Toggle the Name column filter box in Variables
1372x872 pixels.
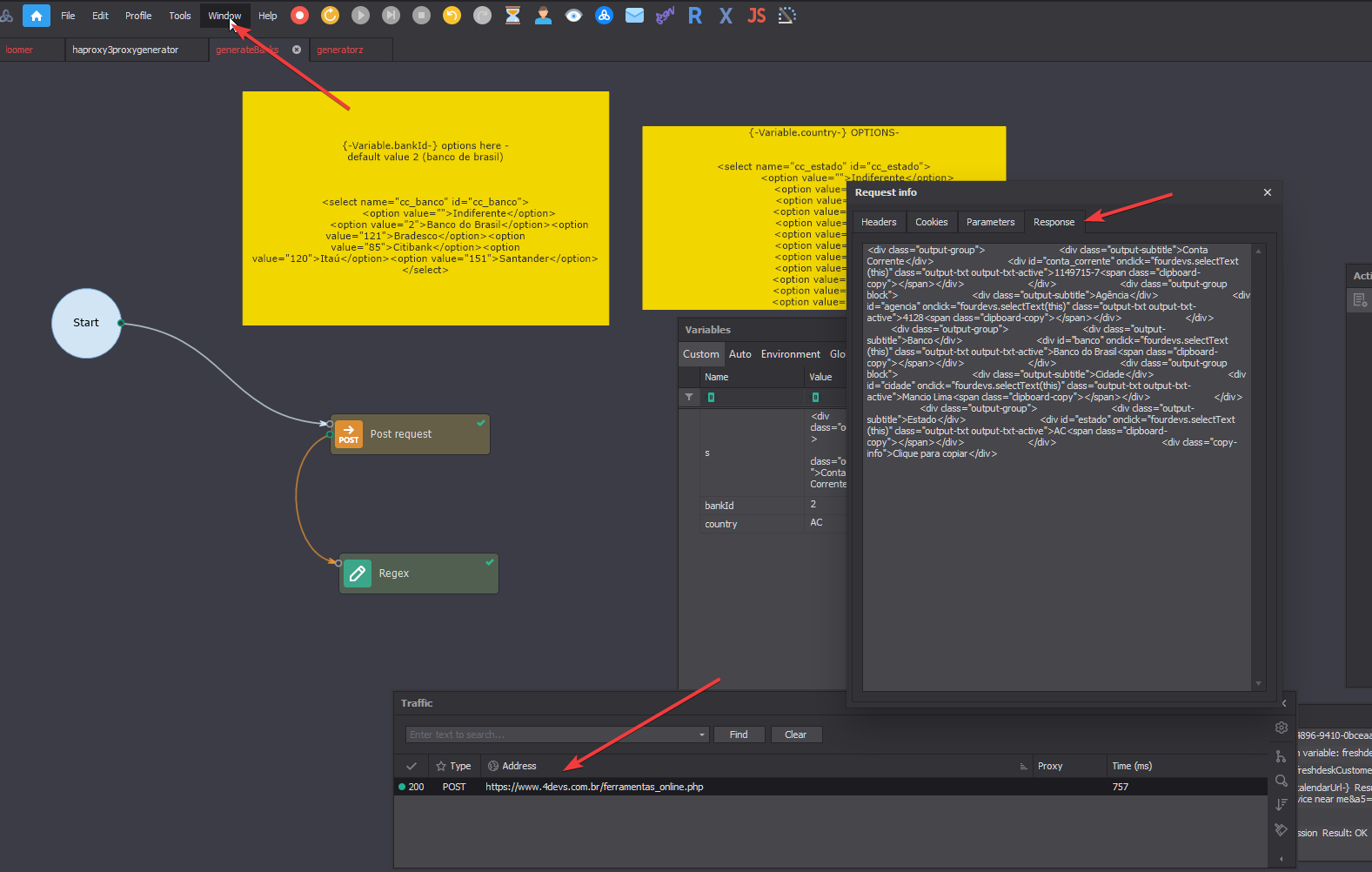(711, 398)
